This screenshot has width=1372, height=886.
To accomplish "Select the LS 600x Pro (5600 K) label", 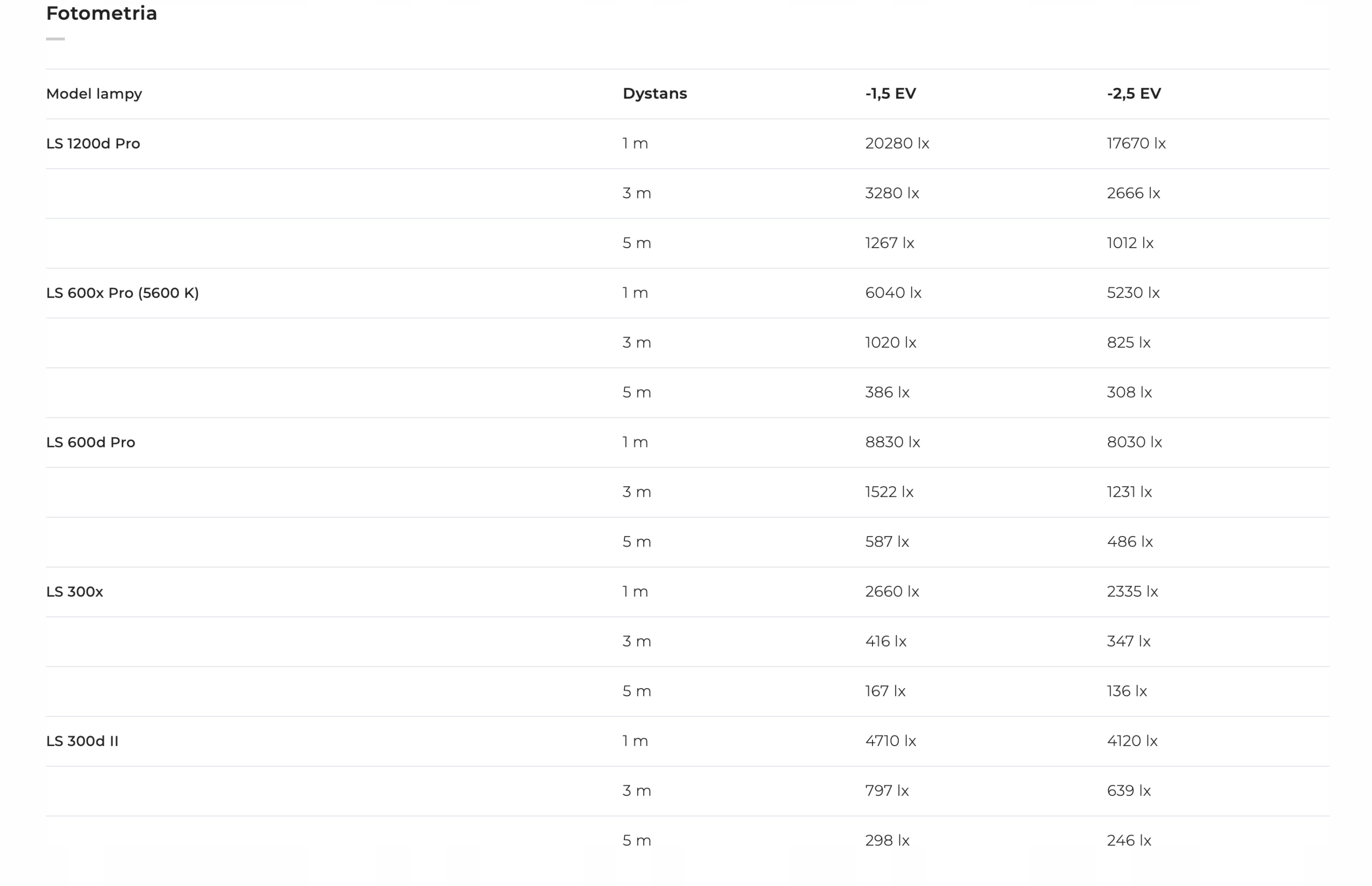I will 123,293.
